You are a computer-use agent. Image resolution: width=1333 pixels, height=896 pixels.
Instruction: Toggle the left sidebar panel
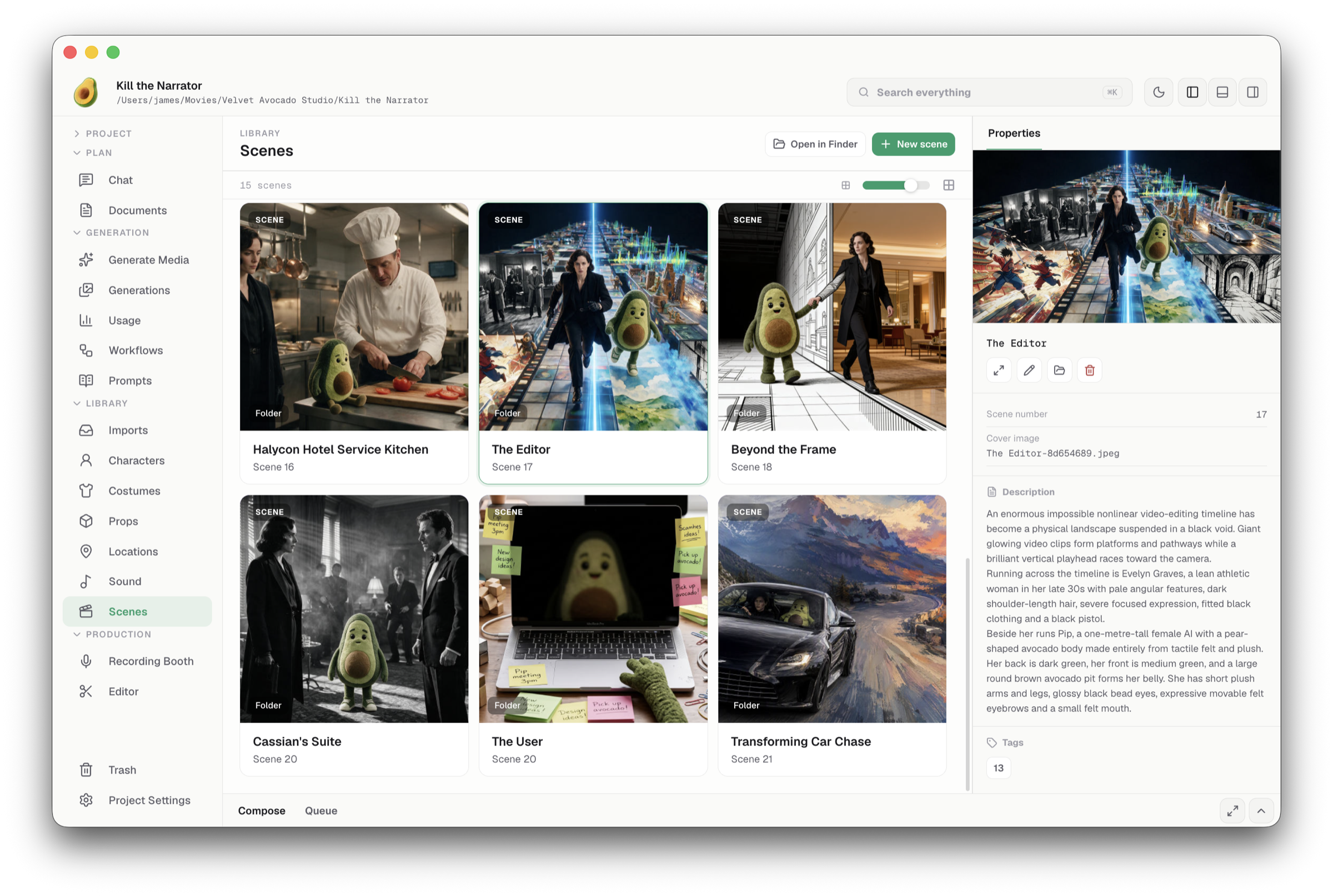coord(1192,92)
